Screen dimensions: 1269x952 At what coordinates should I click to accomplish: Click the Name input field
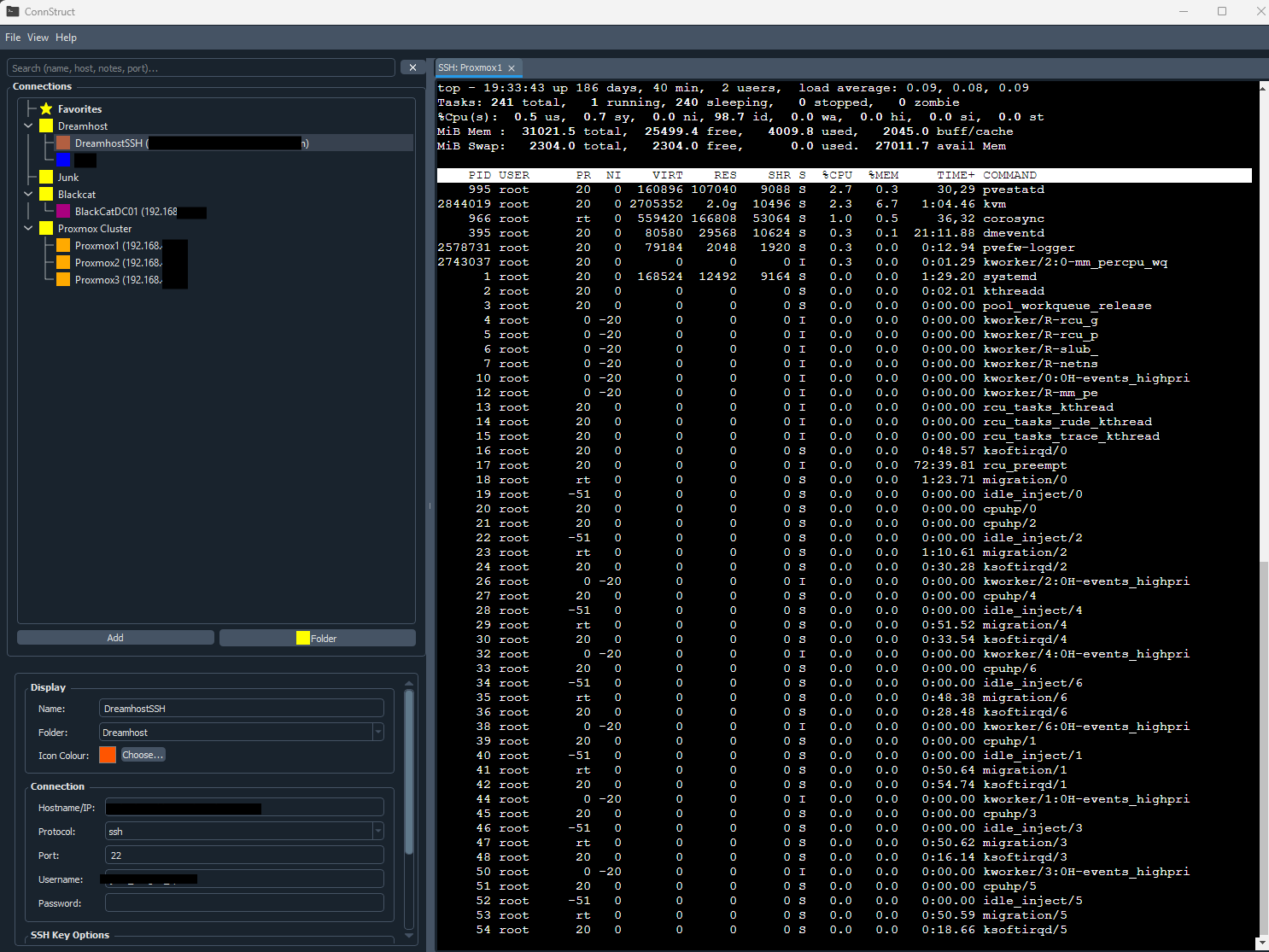[242, 709]
